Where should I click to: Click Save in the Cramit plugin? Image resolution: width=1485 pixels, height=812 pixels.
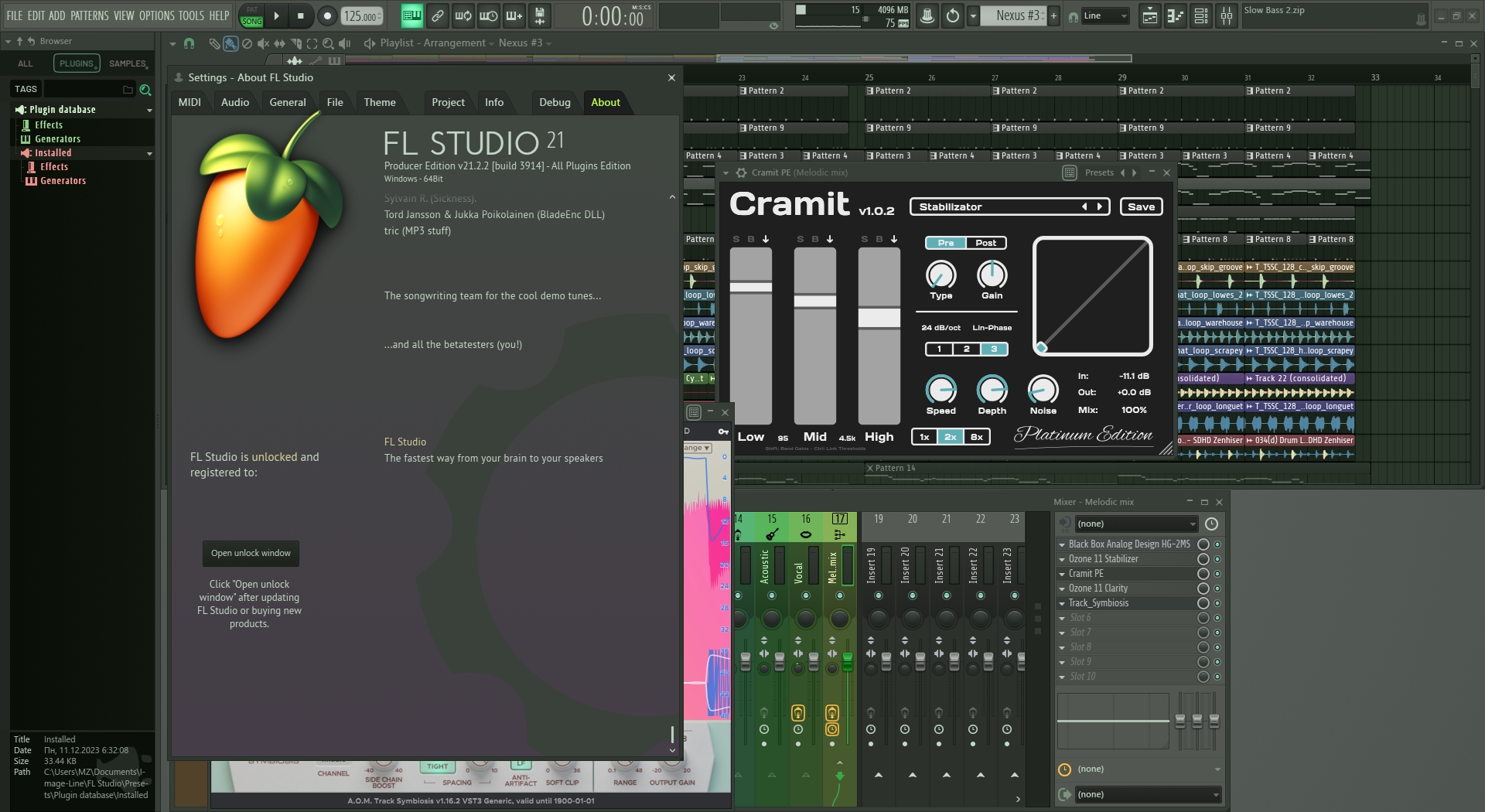pos(1141,206)
